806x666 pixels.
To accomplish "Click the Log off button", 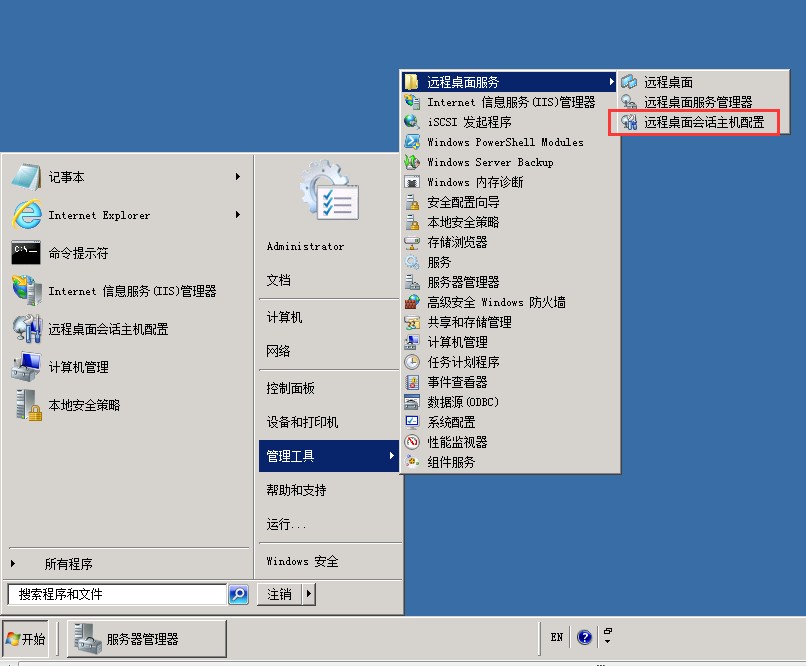I will tap(280, 595).
